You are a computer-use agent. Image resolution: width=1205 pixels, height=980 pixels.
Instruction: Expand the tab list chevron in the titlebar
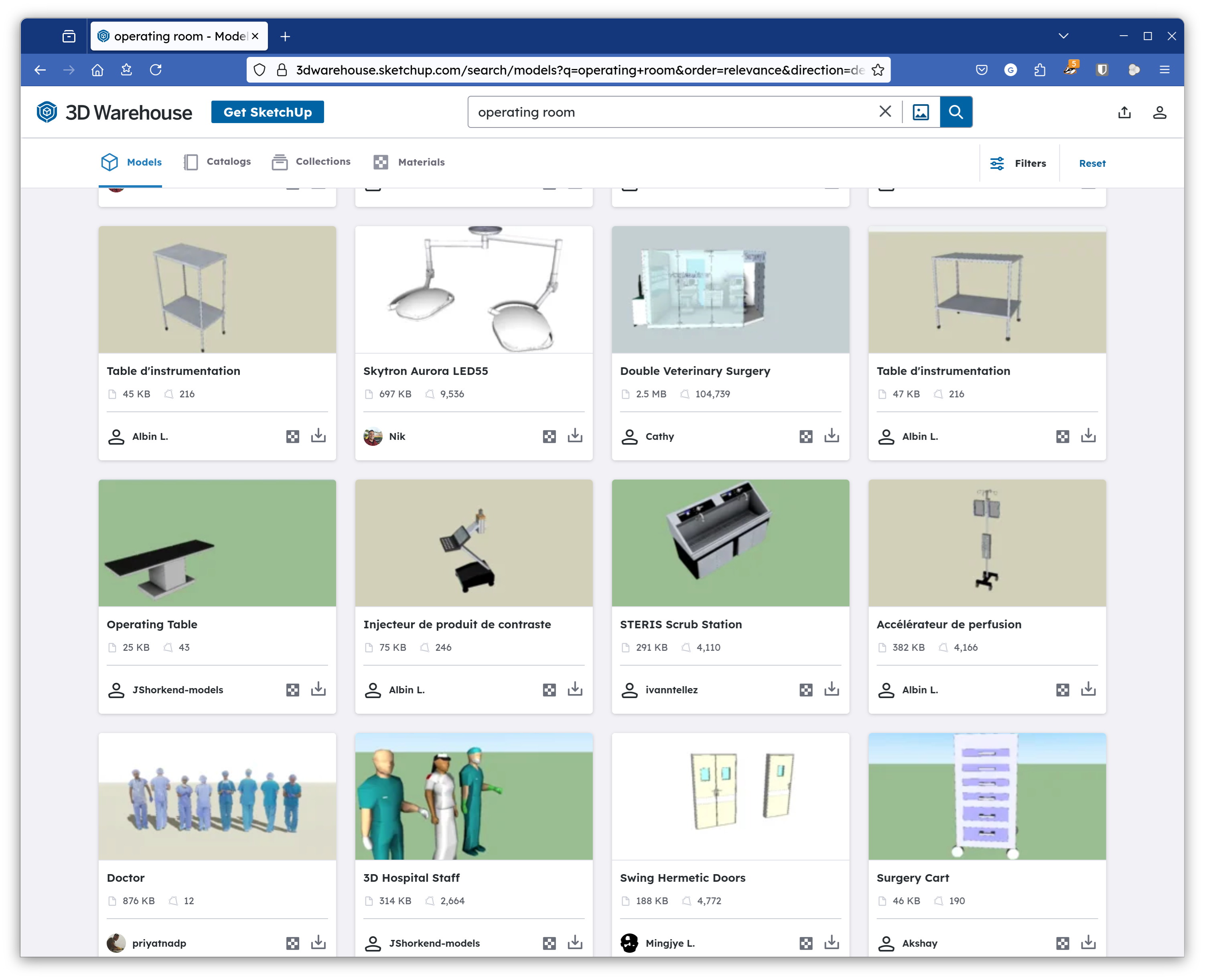tap(1063, 36)
